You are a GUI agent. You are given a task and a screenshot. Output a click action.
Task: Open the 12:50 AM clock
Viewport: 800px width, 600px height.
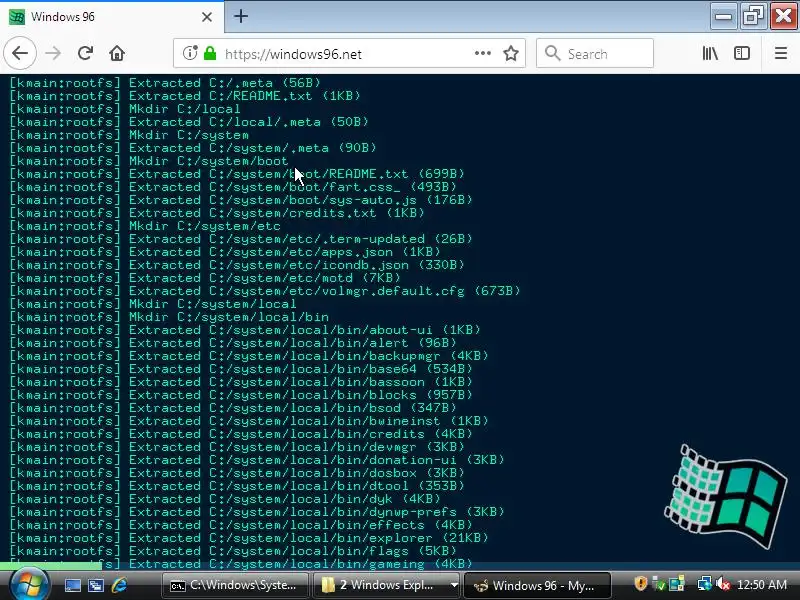tap(762, 585)
